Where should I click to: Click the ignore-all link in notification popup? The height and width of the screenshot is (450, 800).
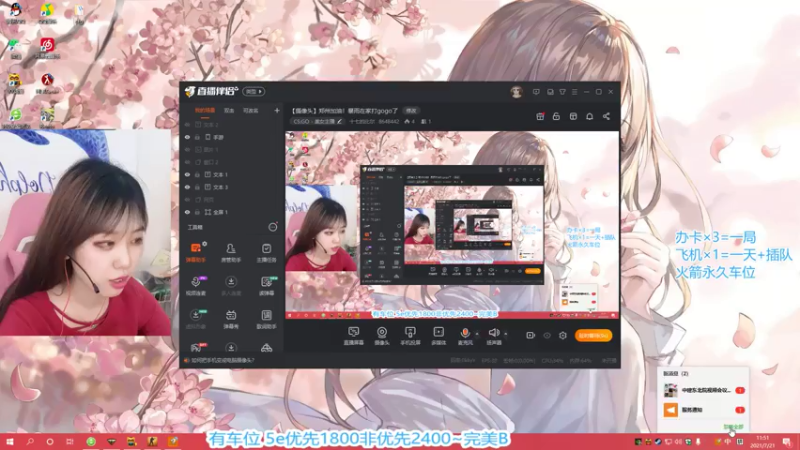coord(733,427)
